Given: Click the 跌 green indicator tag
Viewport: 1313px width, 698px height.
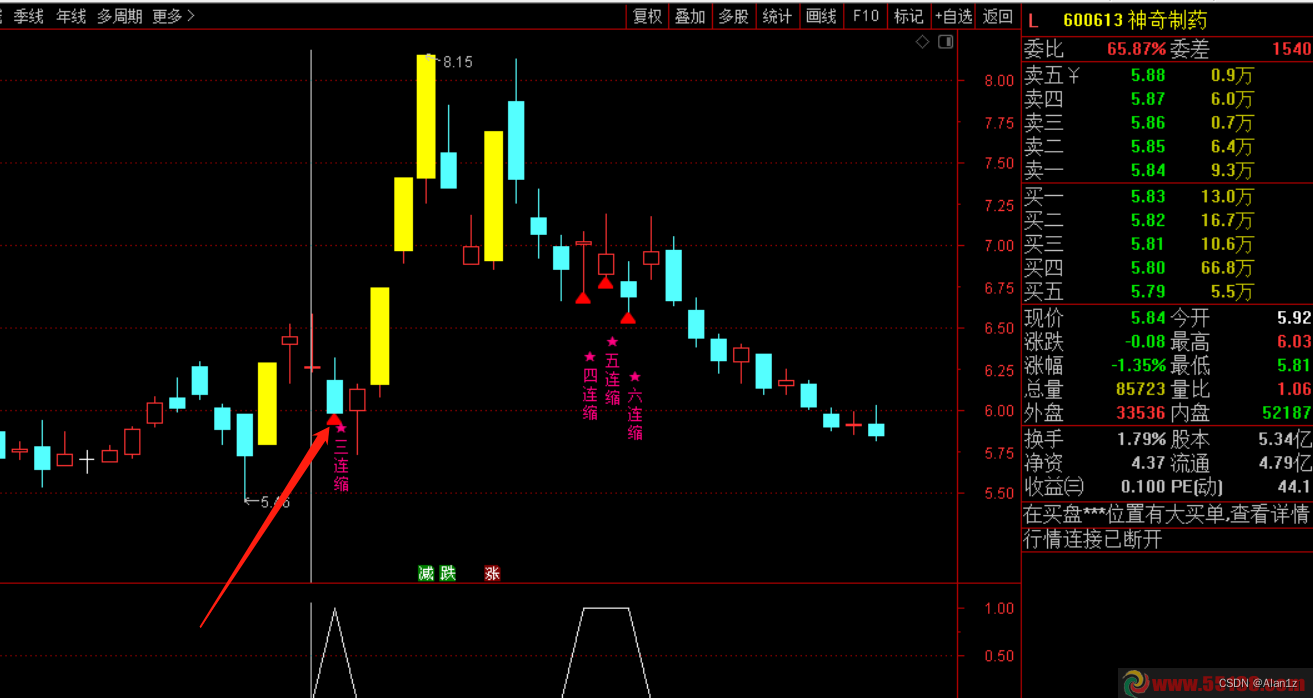Looking at the screenshot, I should tap(448, 573).
